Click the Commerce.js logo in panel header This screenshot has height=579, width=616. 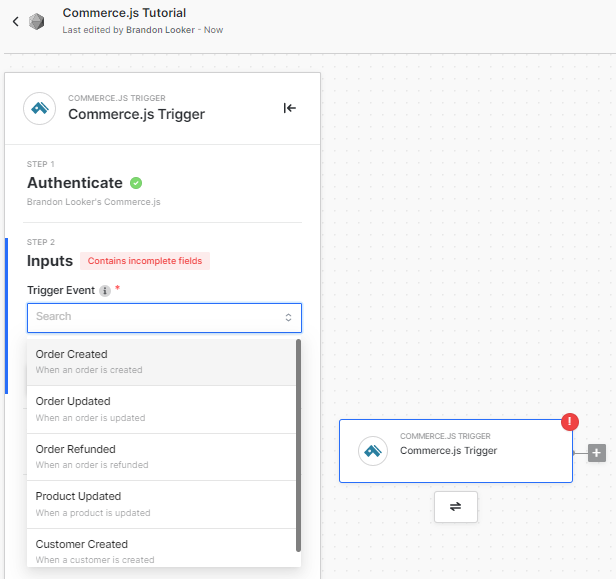tap(40, 108)
